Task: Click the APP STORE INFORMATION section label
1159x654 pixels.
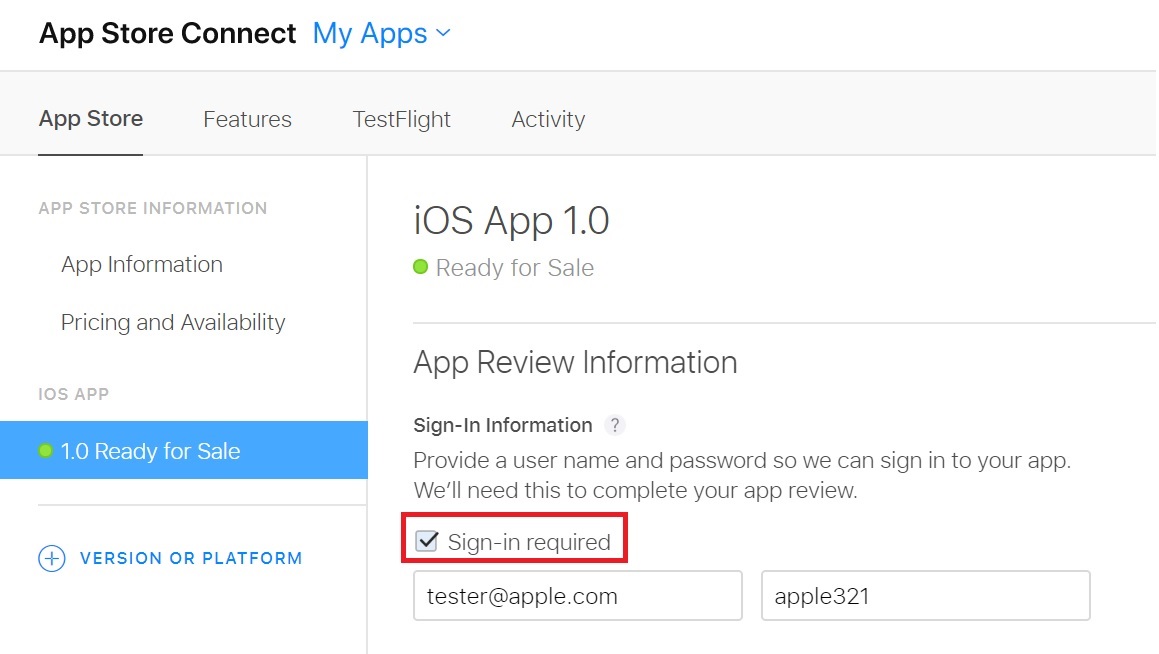Action: (153, 208)
